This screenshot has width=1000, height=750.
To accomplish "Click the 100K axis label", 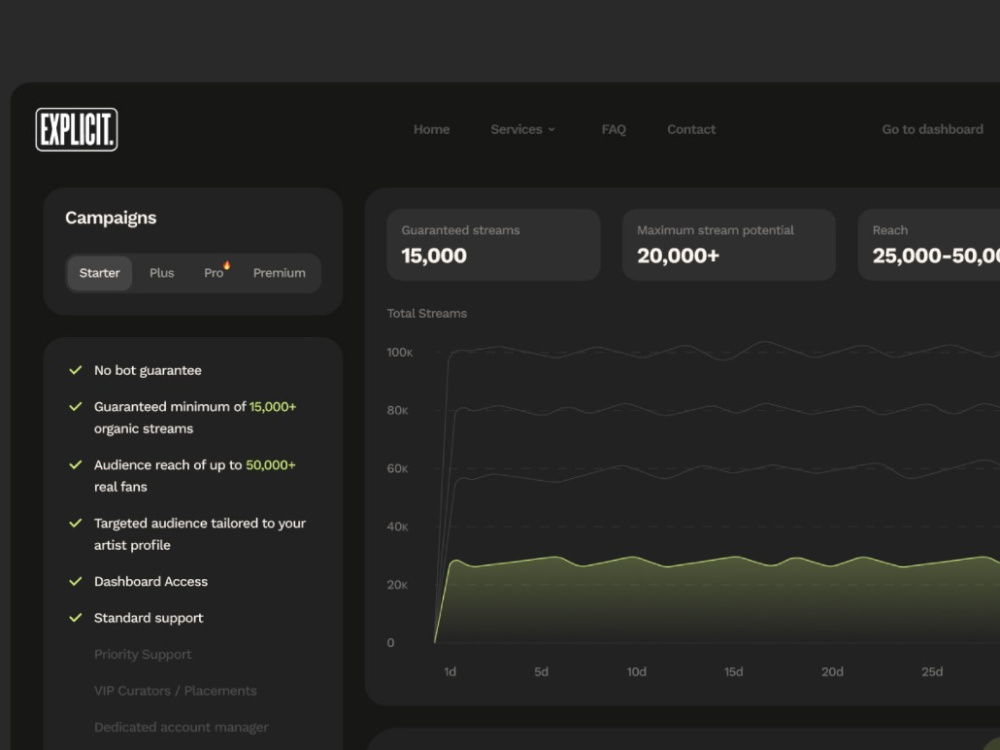I will pyautogui.click(x=400, y=352).
